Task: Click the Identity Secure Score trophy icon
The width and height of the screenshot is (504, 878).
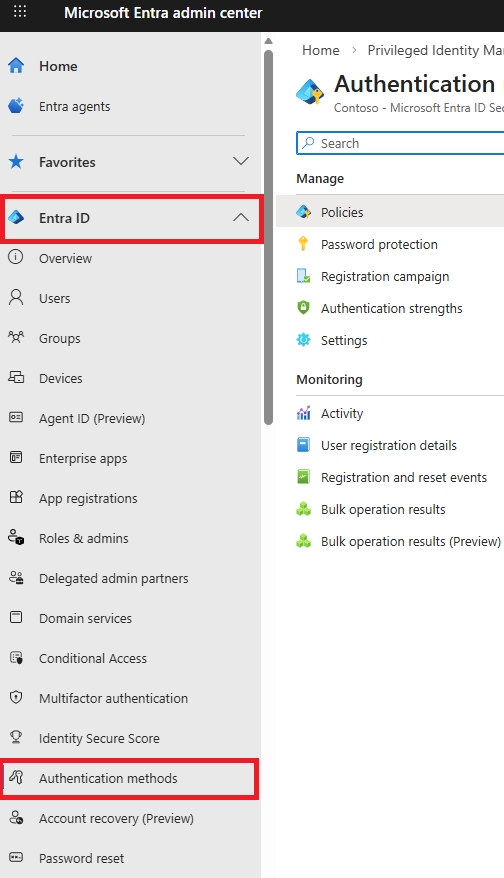Action: pyautogui.click(x=16, y=737)
